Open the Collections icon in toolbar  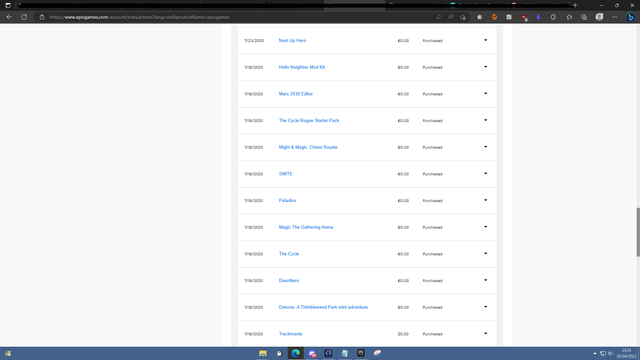point(584,17)
